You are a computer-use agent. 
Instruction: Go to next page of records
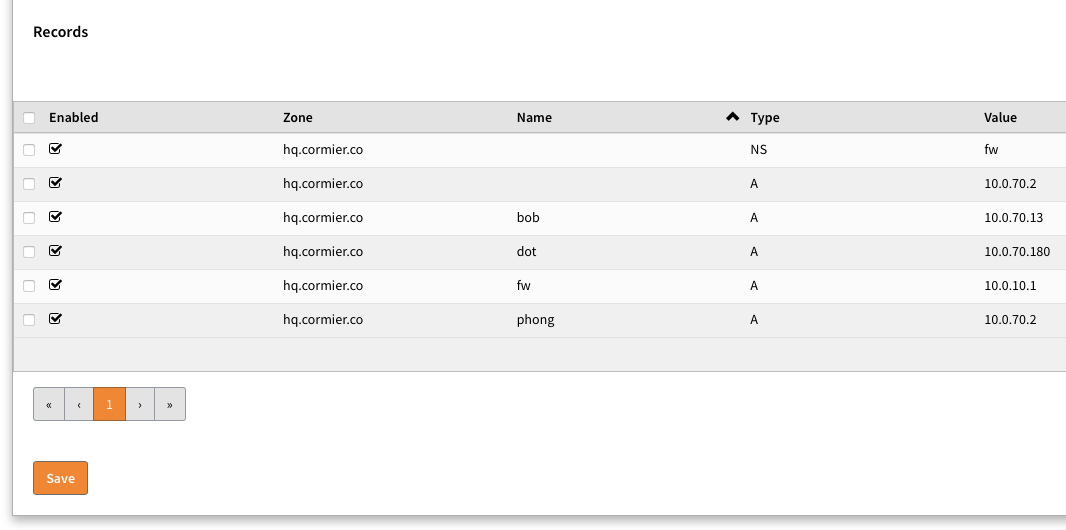140,404
